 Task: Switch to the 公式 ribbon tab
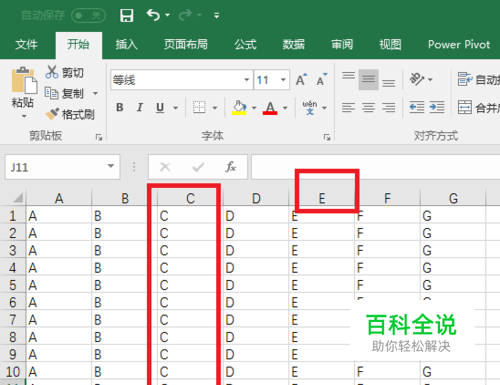245,44
